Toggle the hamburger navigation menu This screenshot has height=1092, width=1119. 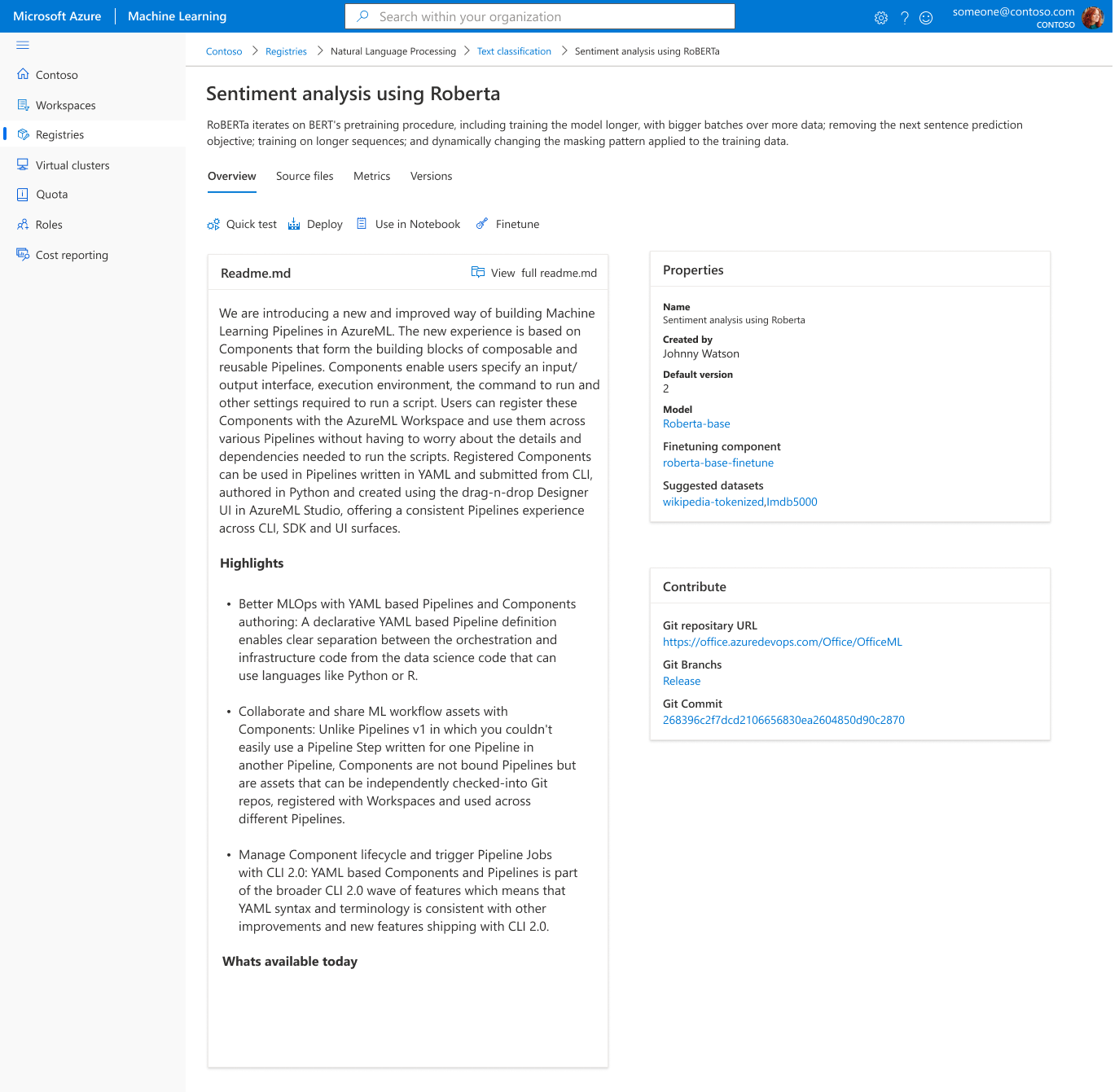[23, 45]
